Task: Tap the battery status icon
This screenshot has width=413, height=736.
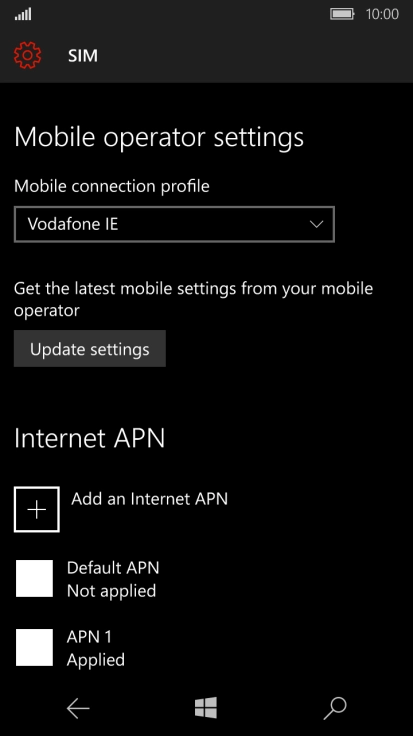Action: pos(342,14)
